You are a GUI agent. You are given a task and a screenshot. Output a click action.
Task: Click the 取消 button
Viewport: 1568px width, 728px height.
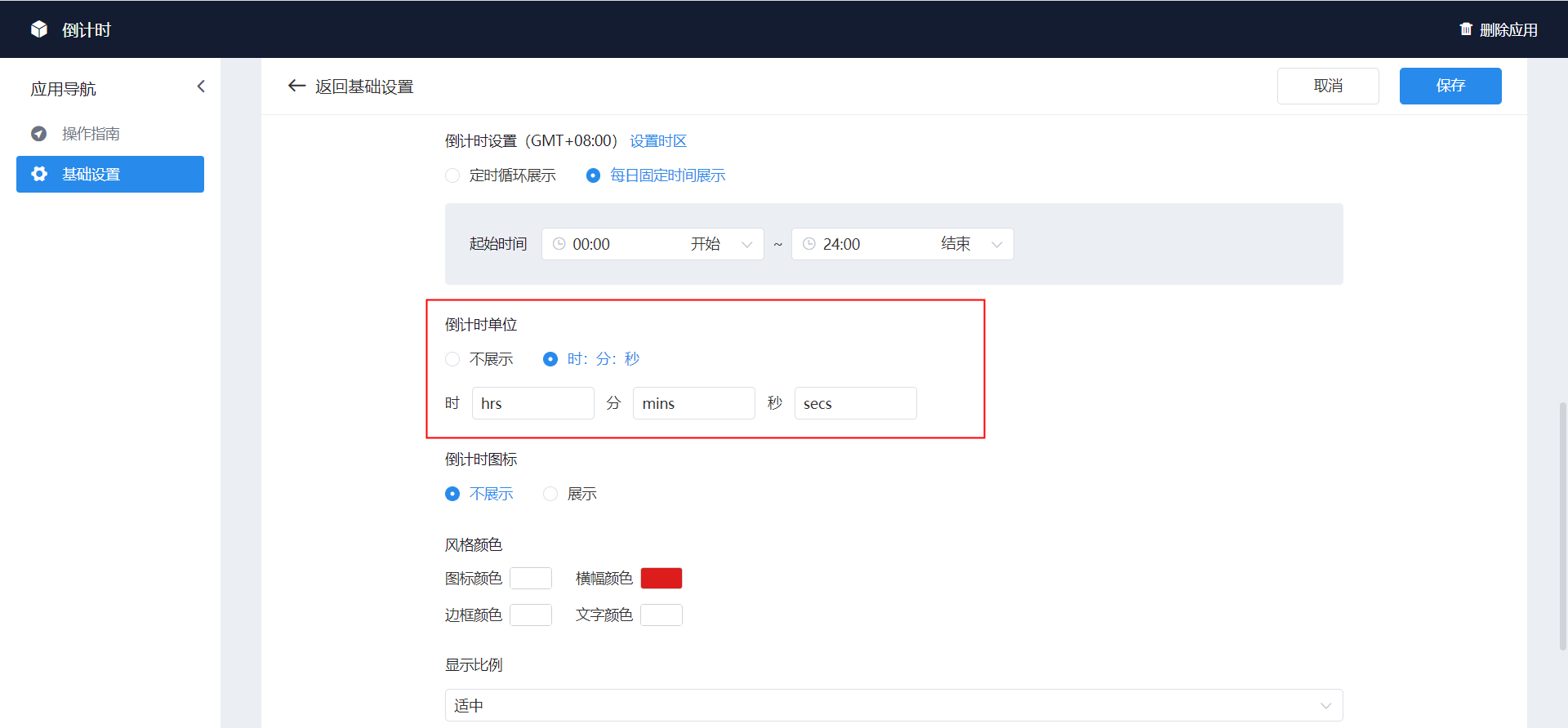pos(1328,86)
